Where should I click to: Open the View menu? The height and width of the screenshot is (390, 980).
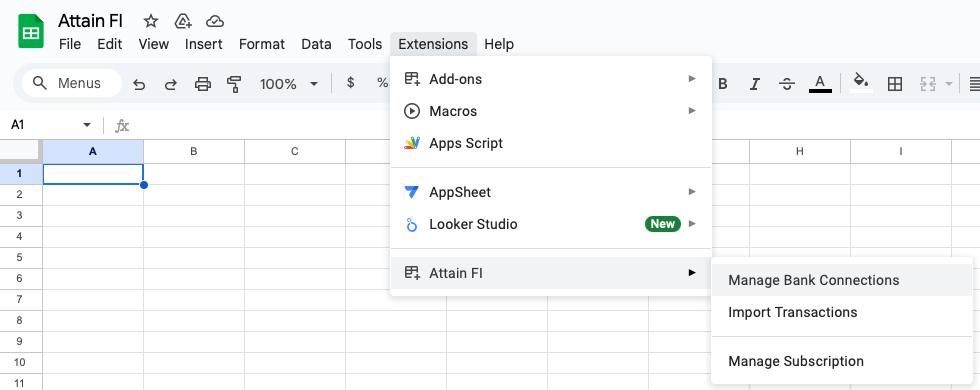154,44
